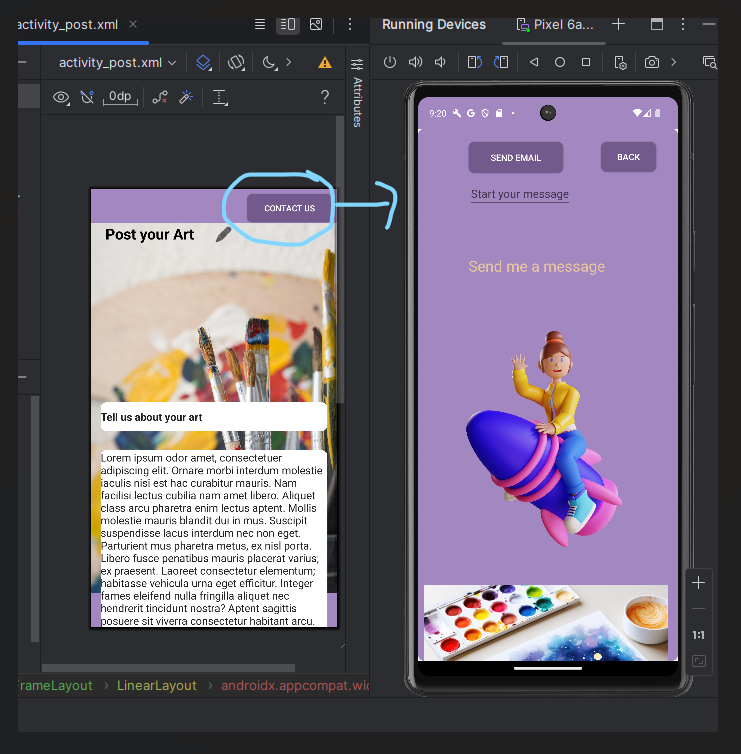Image resolution: width=741 pixels, height=754 pixels.
Task: Open the layout editor help question mark
Action: click(x=325, y=97)
